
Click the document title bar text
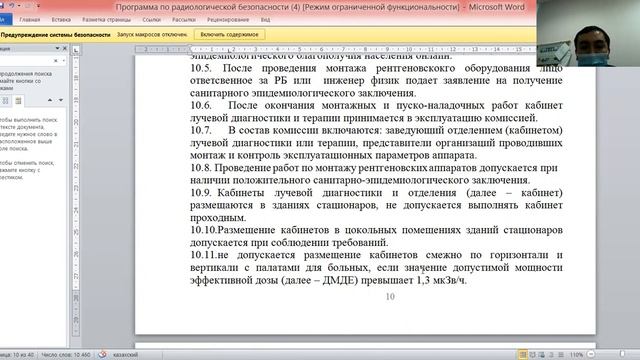coord(320,7)
